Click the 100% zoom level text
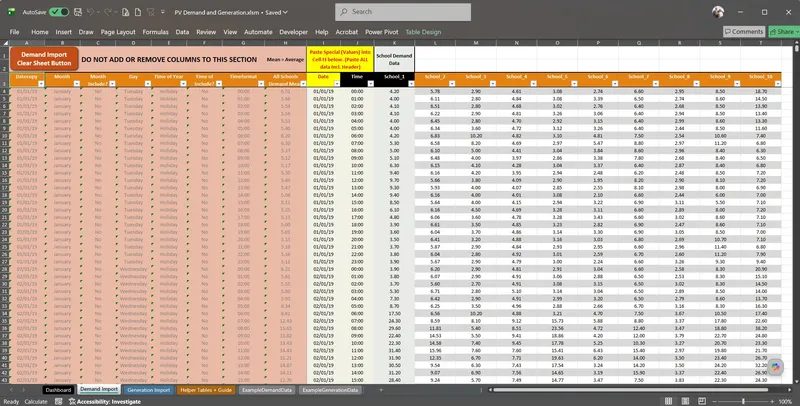The width and height of the screenshot is (800, 406). click(x=786, y=402)
